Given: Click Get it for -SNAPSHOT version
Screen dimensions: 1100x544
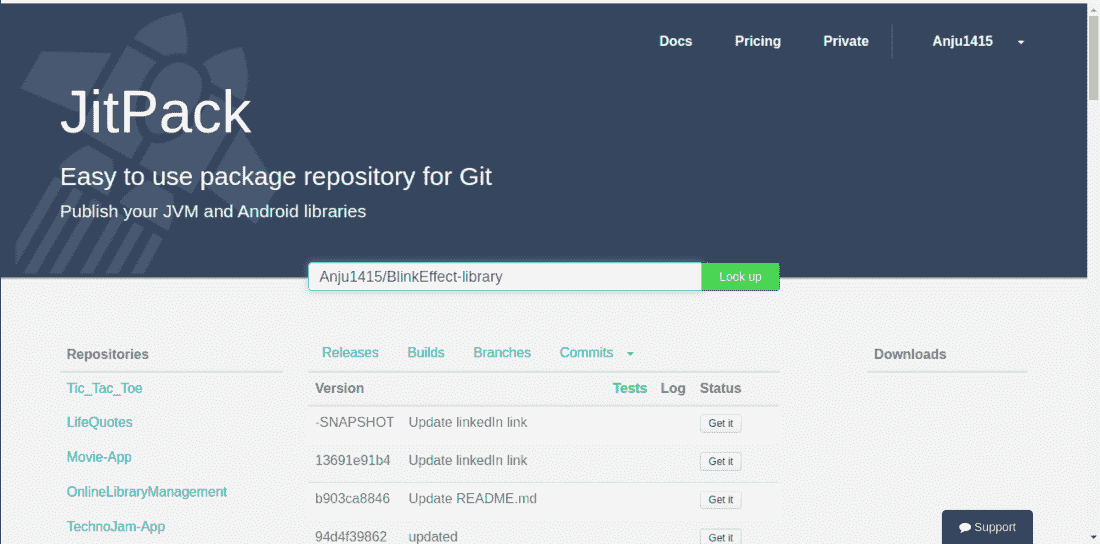Looking at the screenshot, I should (x=720, y=423).
